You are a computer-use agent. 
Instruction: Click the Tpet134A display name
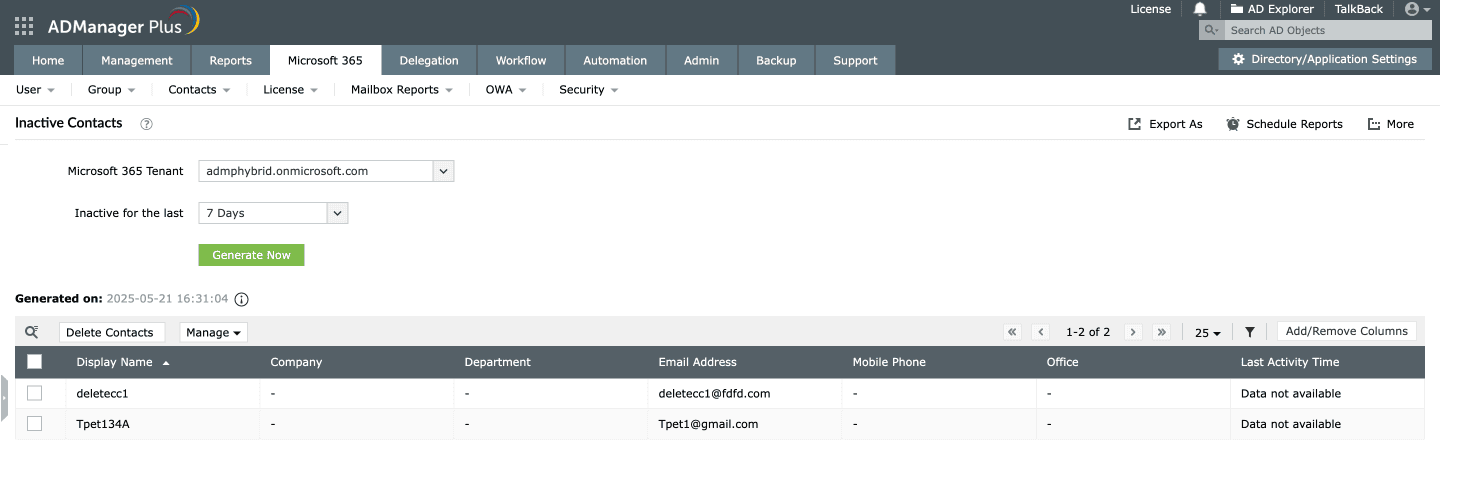pyautogui.click(x=103, y=424)
